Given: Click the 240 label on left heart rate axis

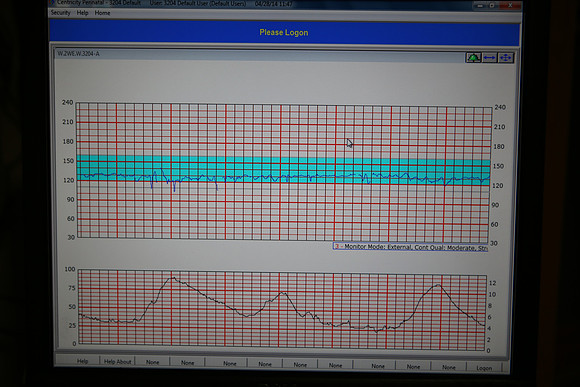Looking at the screenshot, I should click(x=67, y=102).
